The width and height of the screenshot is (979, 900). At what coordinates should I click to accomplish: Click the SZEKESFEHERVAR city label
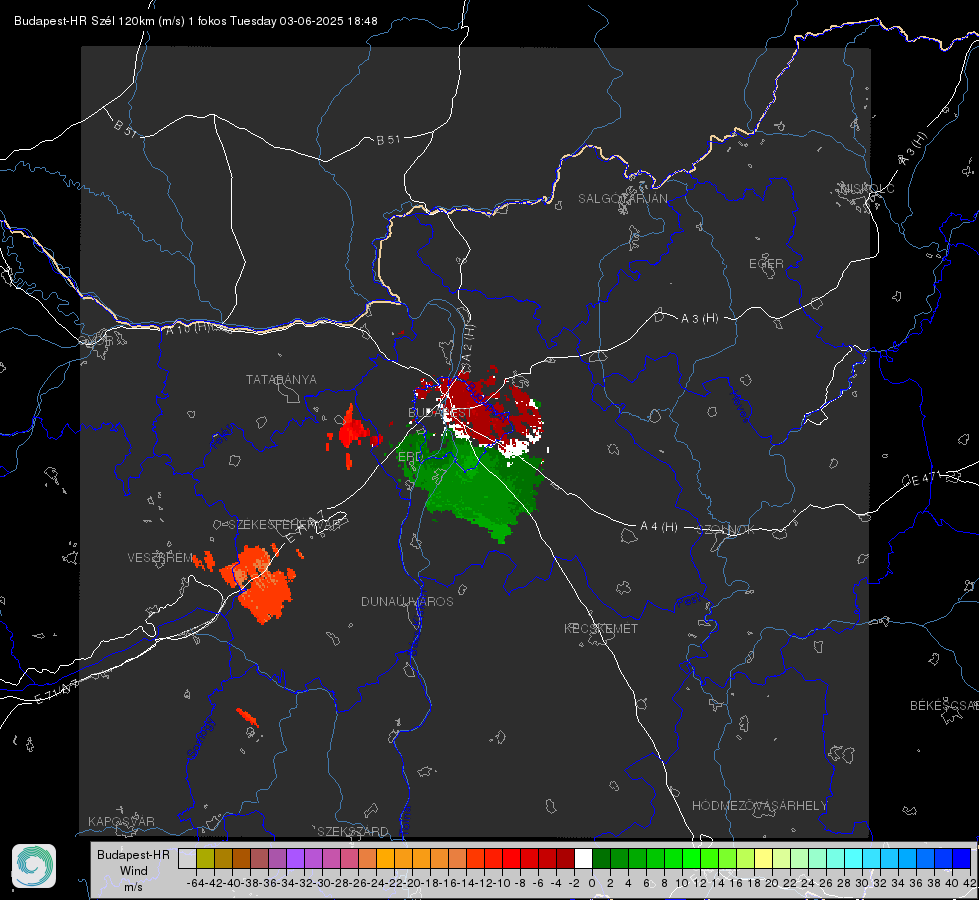[284, 525]
